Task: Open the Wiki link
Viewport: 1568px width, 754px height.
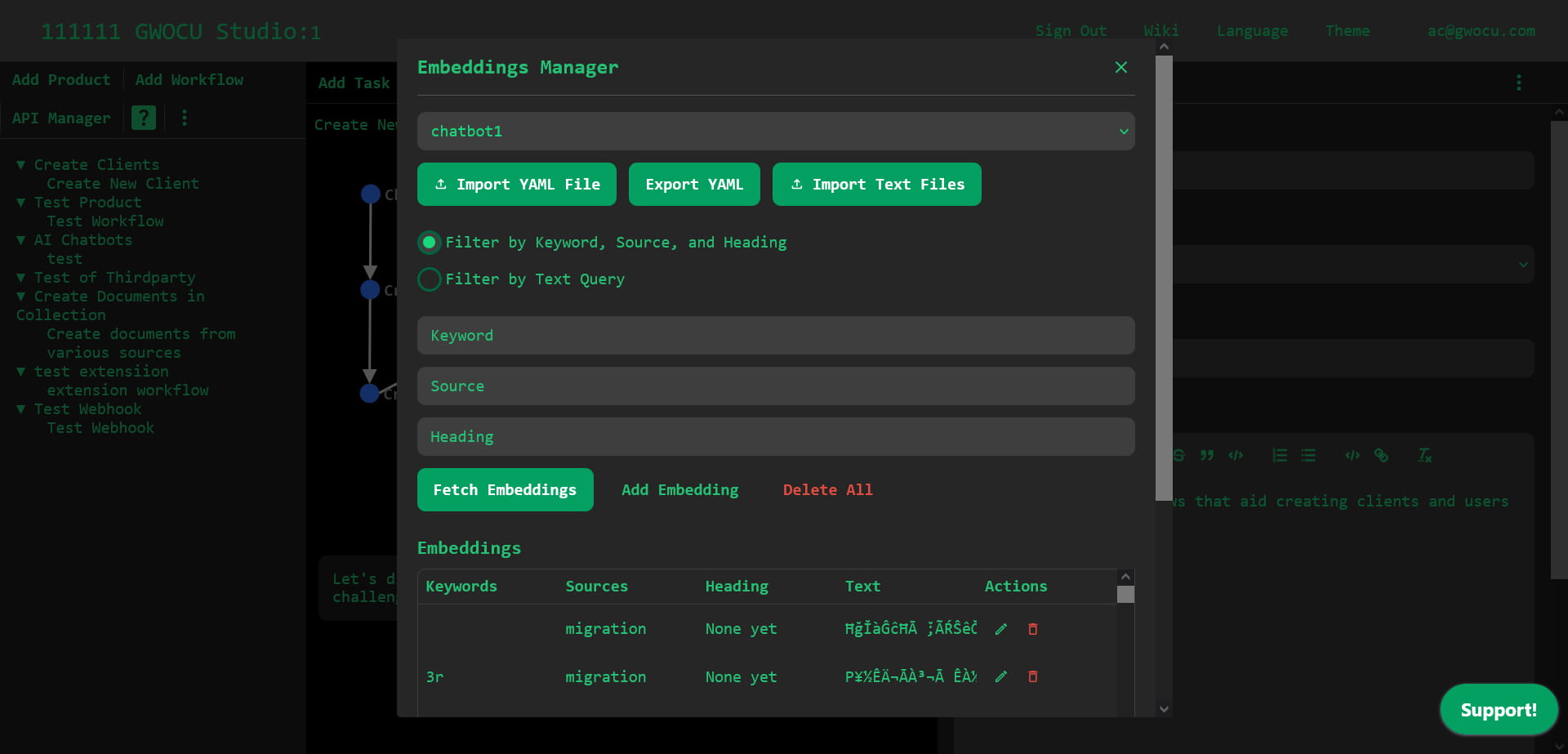Action: pos(1160,31)
